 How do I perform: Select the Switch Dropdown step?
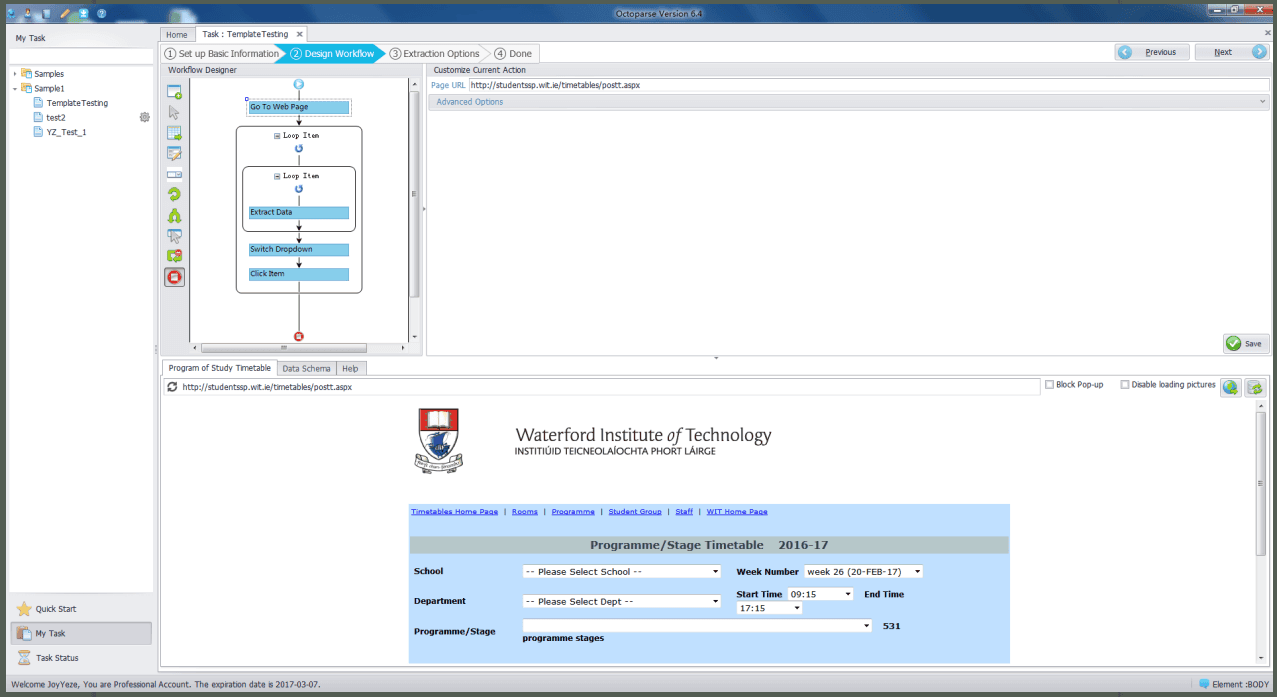(299, 250)
